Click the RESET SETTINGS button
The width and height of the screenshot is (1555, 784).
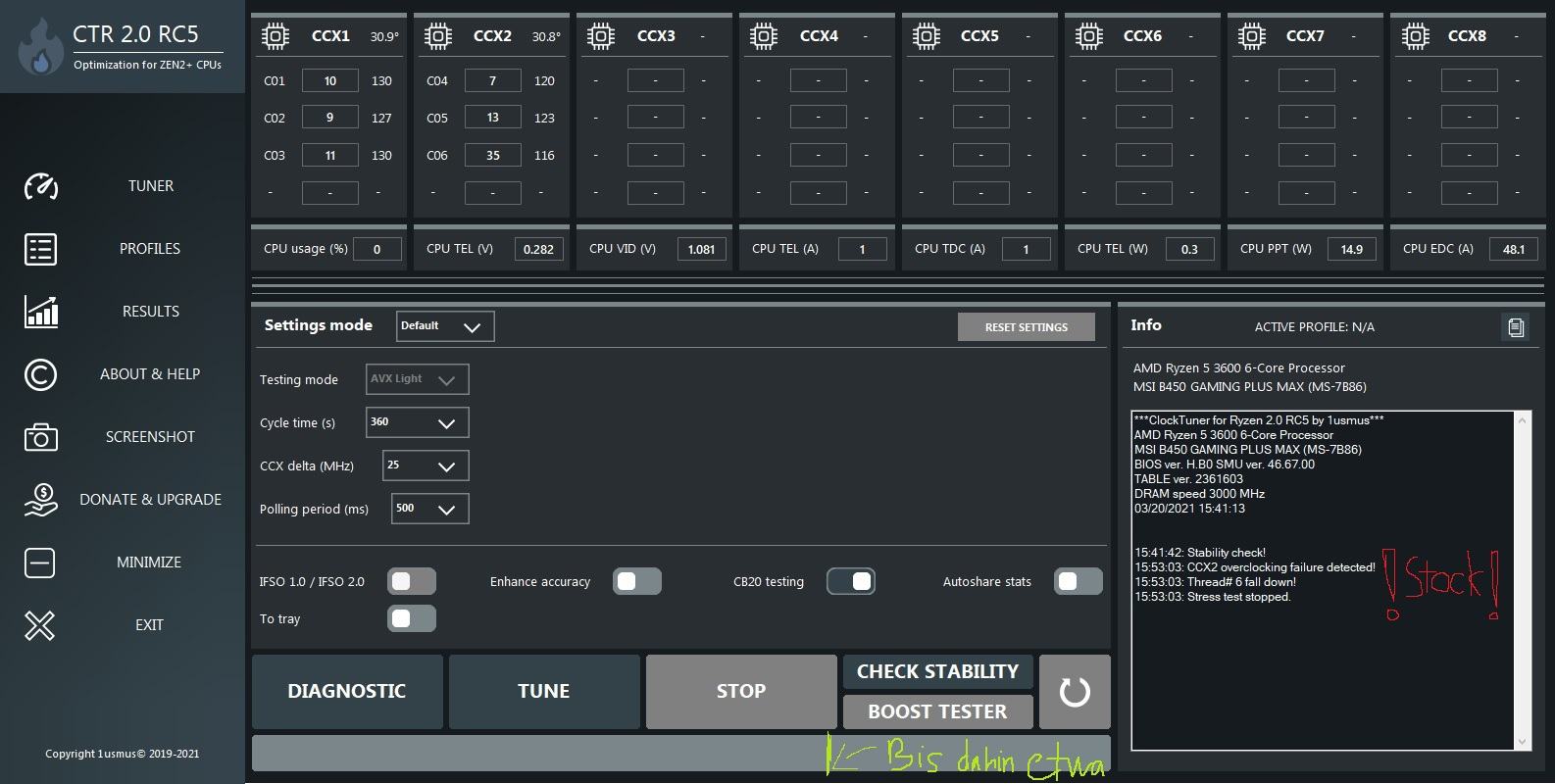(1027, 327)
